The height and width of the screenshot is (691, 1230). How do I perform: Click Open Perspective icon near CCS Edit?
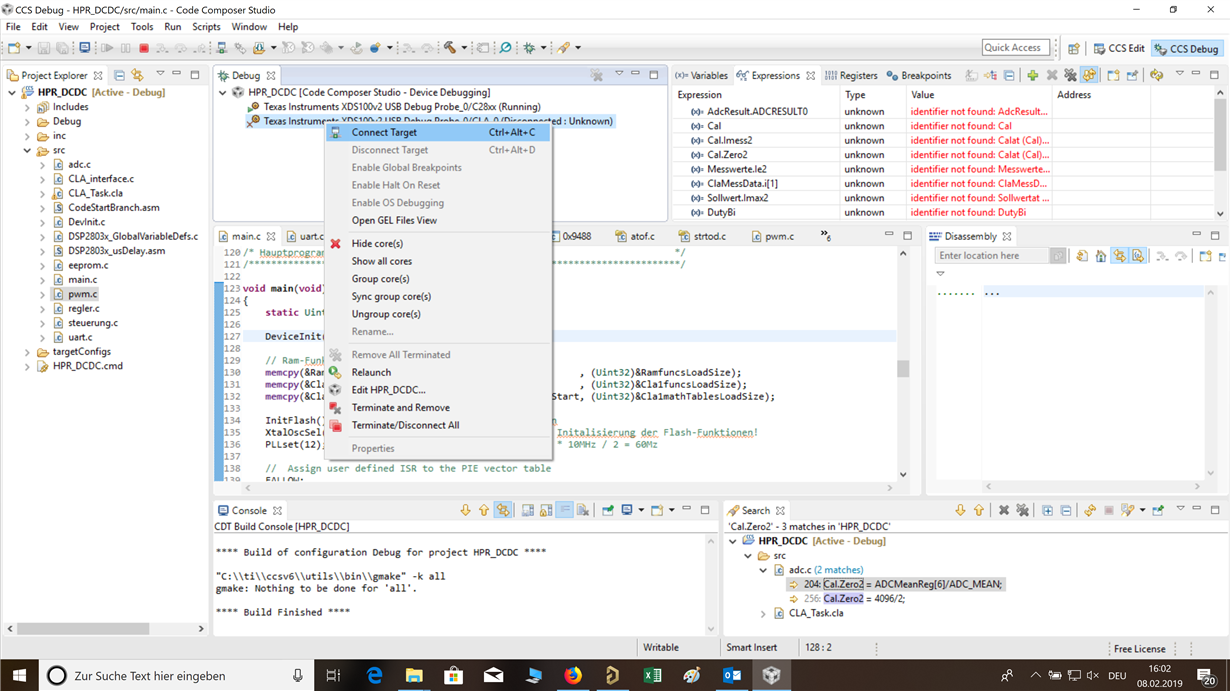click(1073, 48)
